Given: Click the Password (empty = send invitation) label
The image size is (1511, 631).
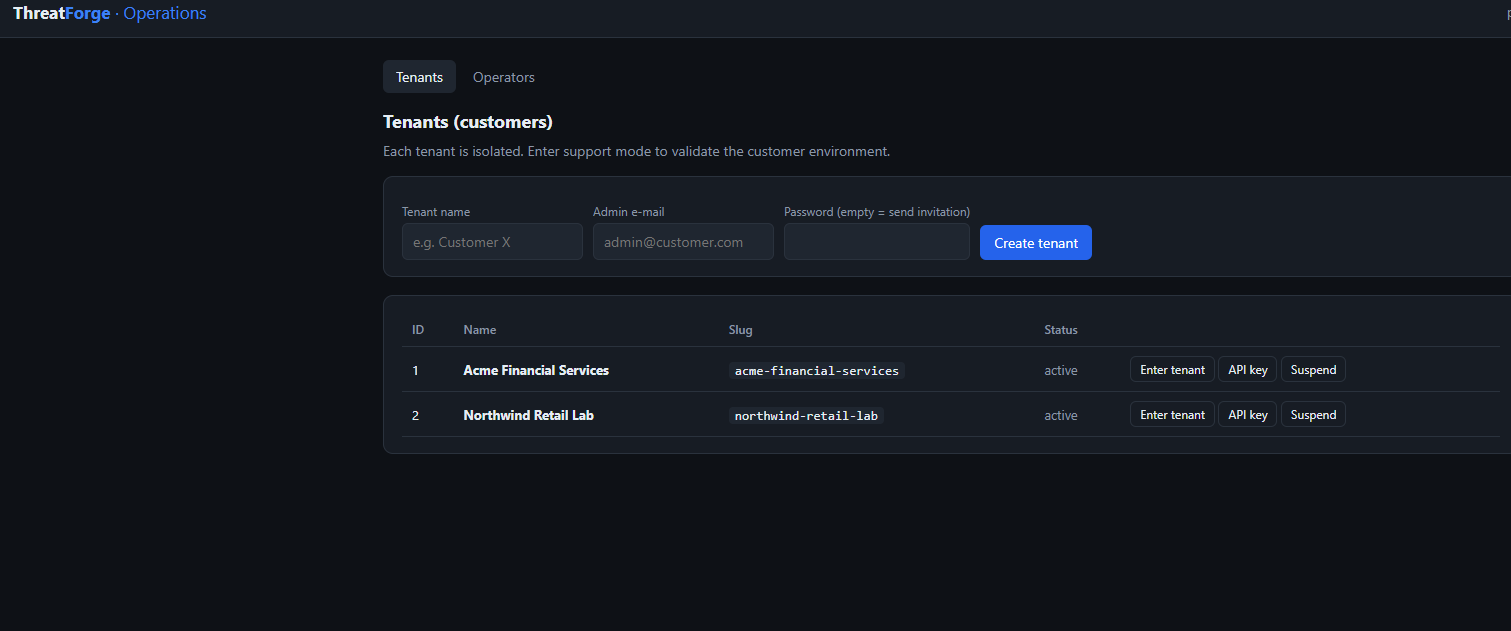Looking at the screenshot, I should point(877,212).
